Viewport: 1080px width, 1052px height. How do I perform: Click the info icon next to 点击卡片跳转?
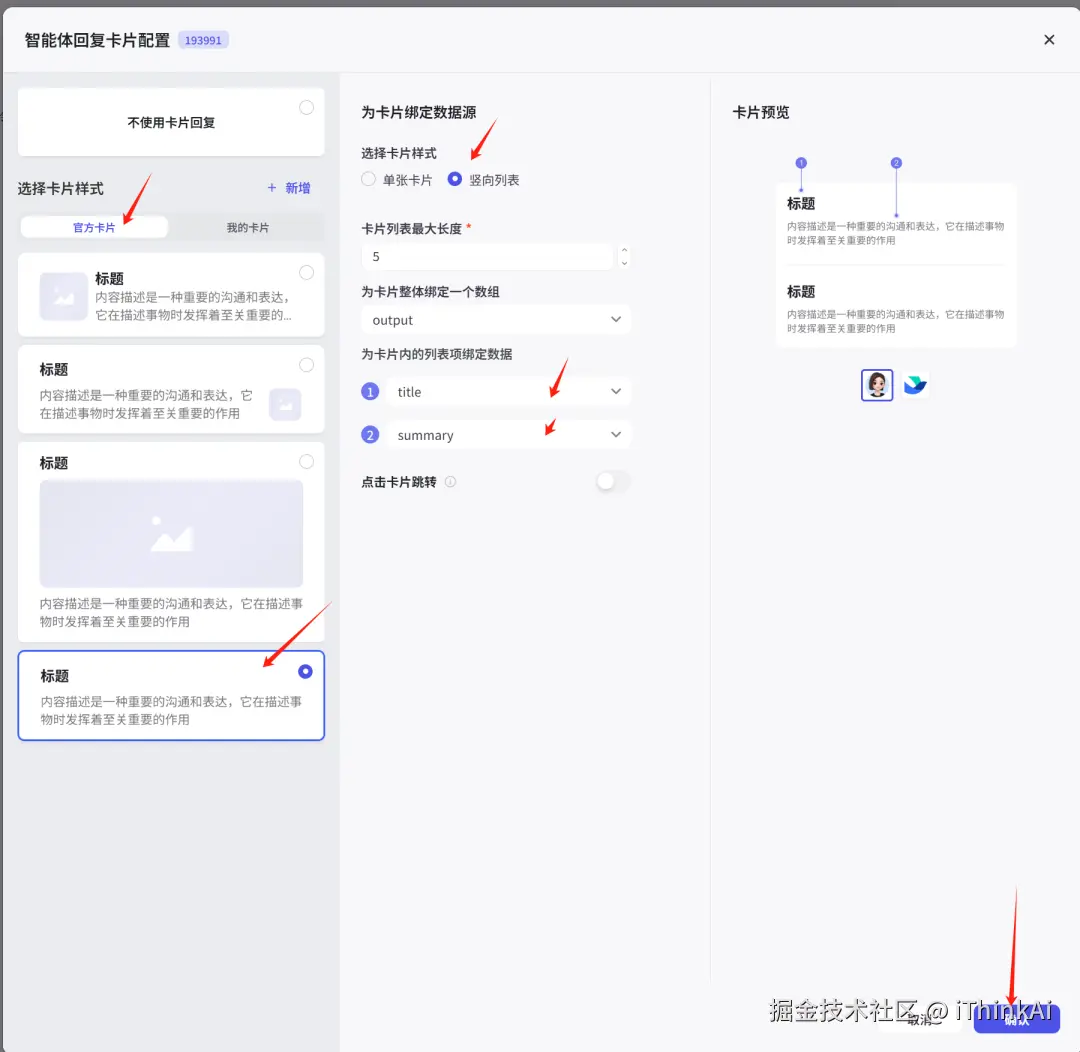pyautogui.click(x=450, y=481)
